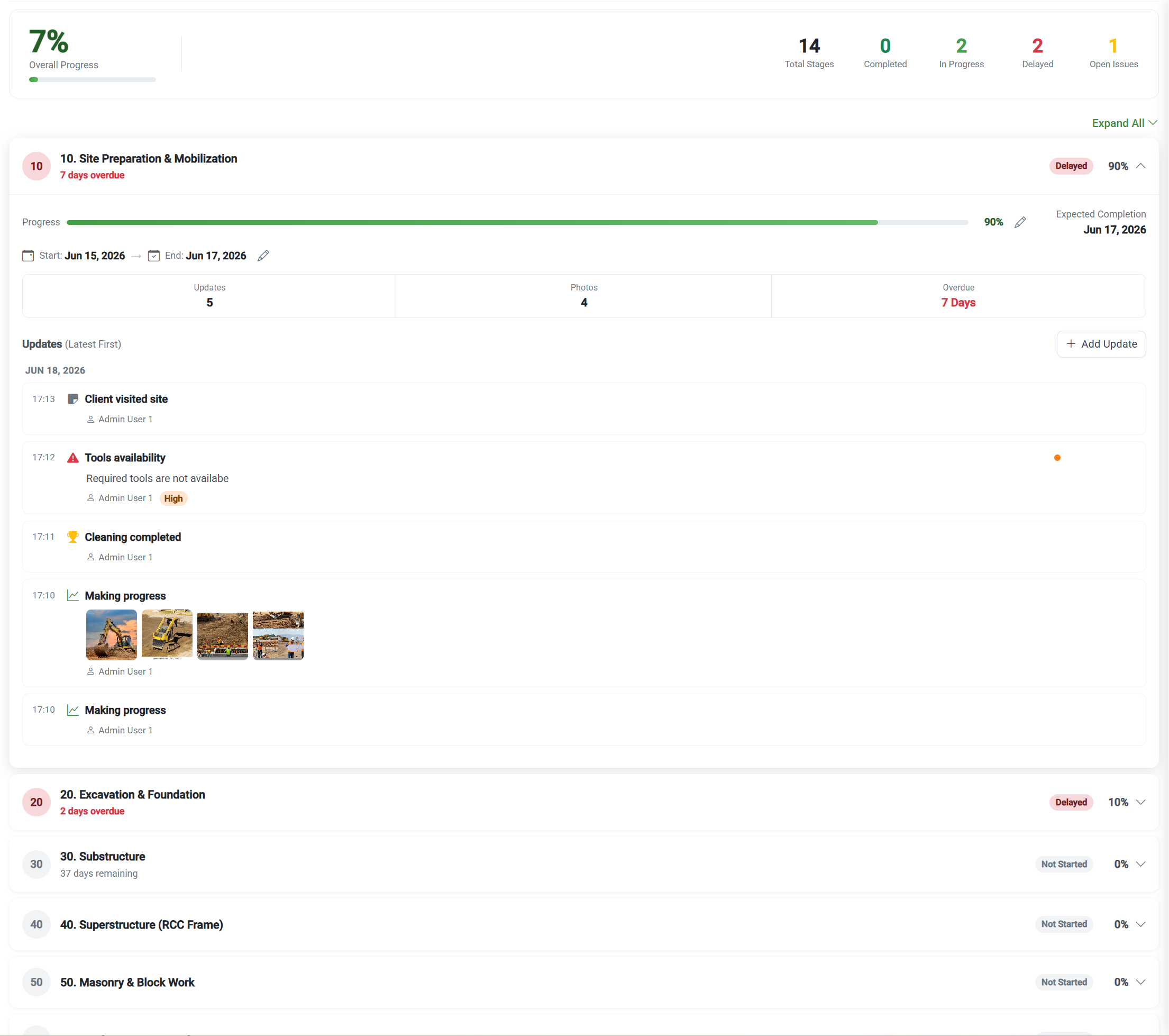The height and width of the screenshot is (1036, 1169).
Task: Expand Superstructure (RCC Frame) stage chevron
Action: point(1140,924)
